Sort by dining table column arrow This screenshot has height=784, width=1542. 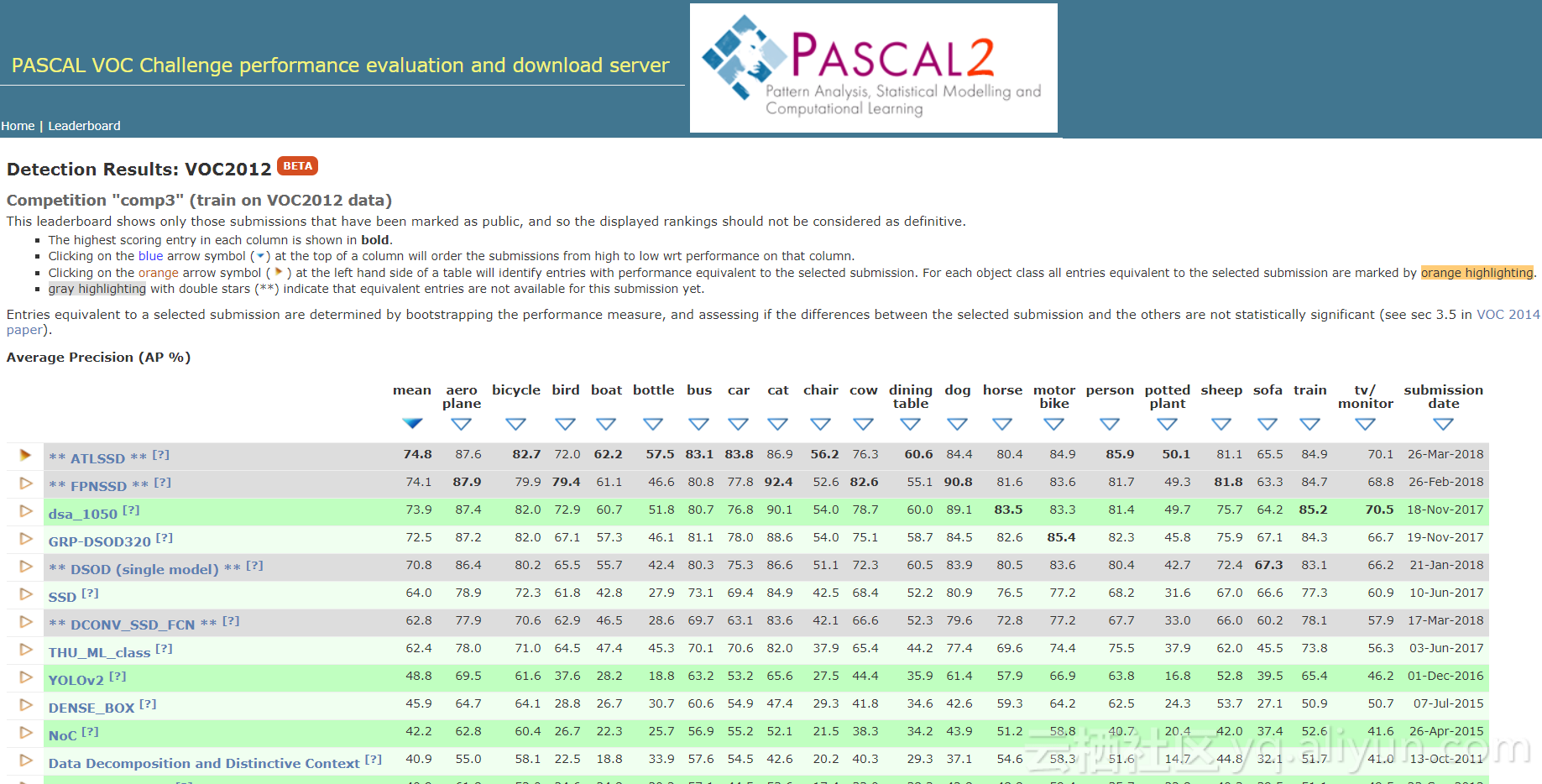[910, 424]
